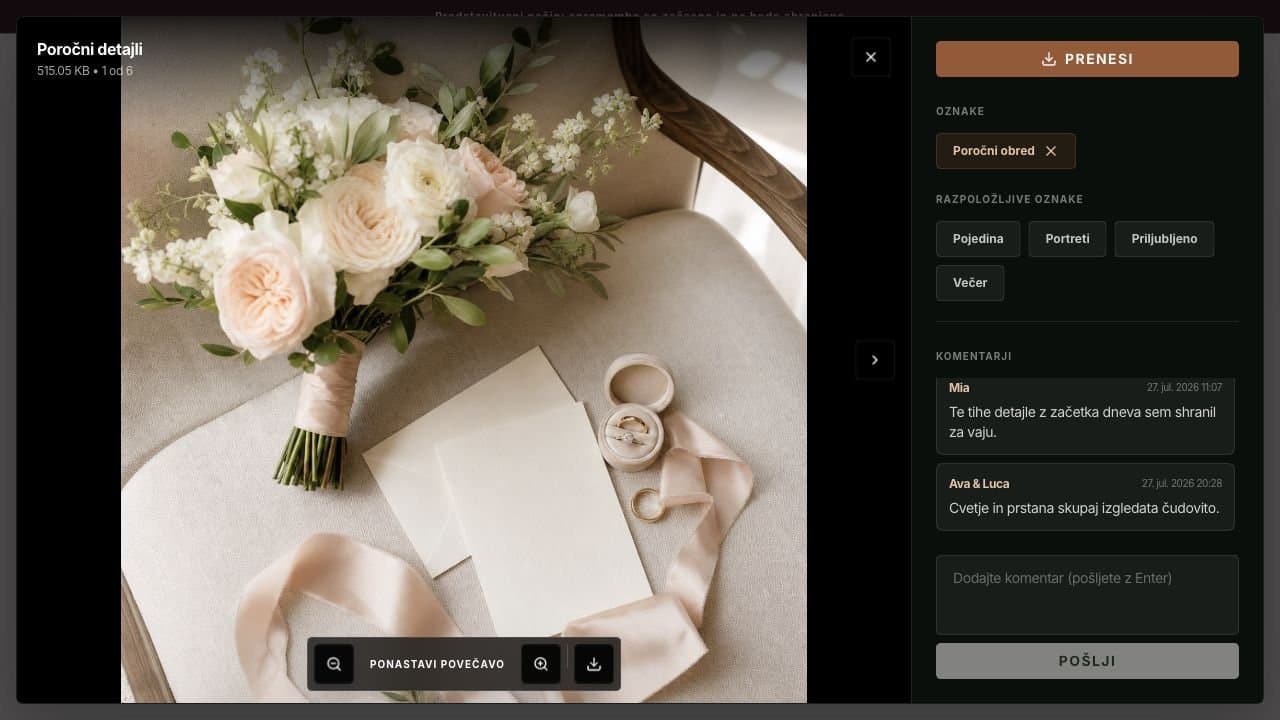Viewport: 1280px width, 720px height.
Task: Add the Večer tag
Action: pos(970,283)
